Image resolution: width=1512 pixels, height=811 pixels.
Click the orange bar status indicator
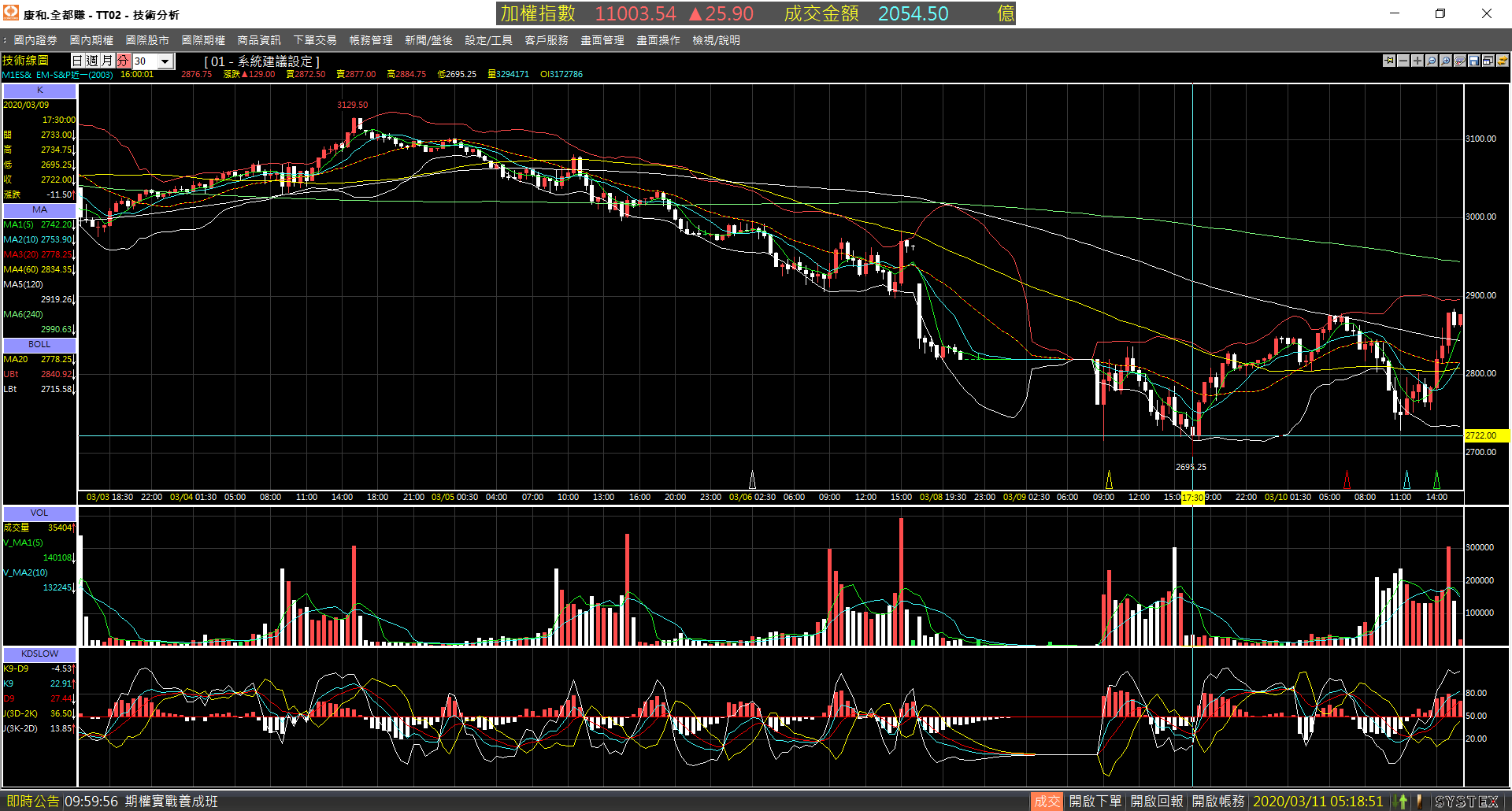pos(1420,802)
